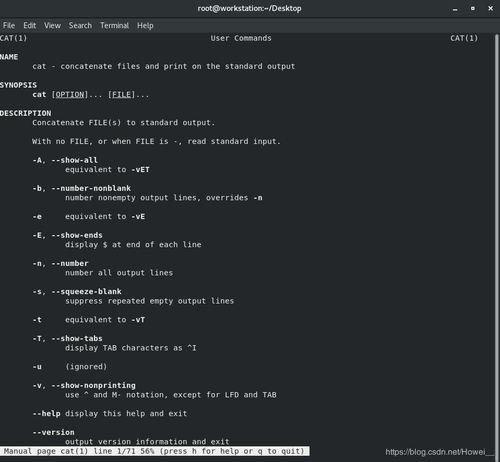Click the underlined OPTION argument
This screenshot has height=462, width=500.
(70, 95)
